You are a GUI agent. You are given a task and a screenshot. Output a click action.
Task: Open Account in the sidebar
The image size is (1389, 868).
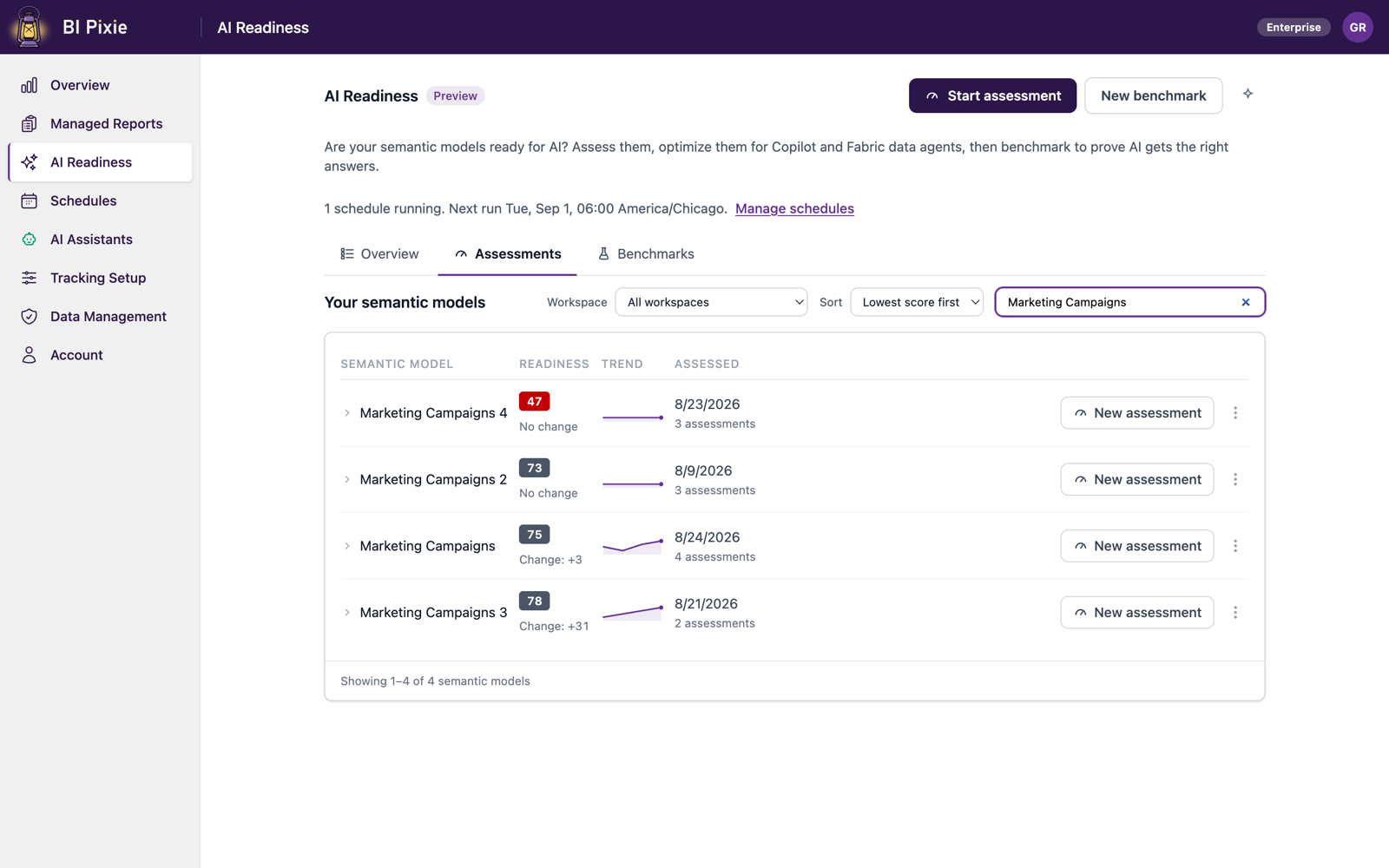click(x=100, y=355)
